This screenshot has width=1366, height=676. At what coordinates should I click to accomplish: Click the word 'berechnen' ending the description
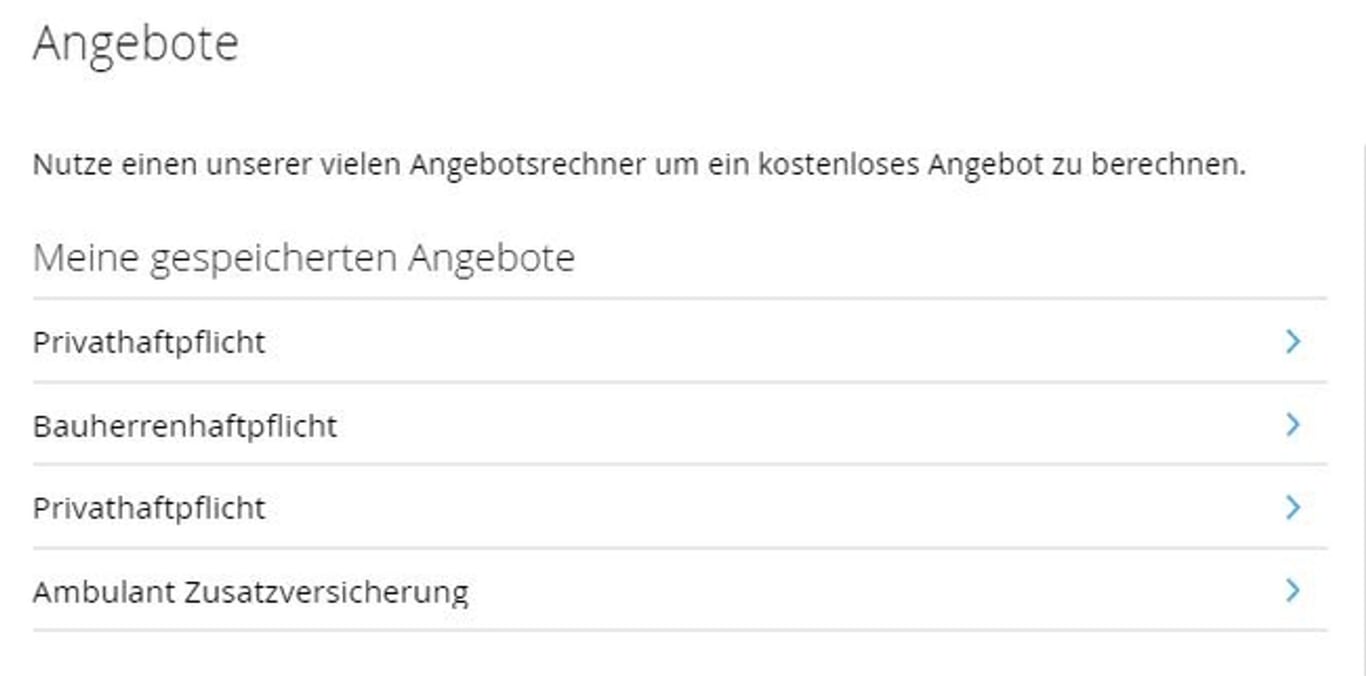[x=1166, y=165]
